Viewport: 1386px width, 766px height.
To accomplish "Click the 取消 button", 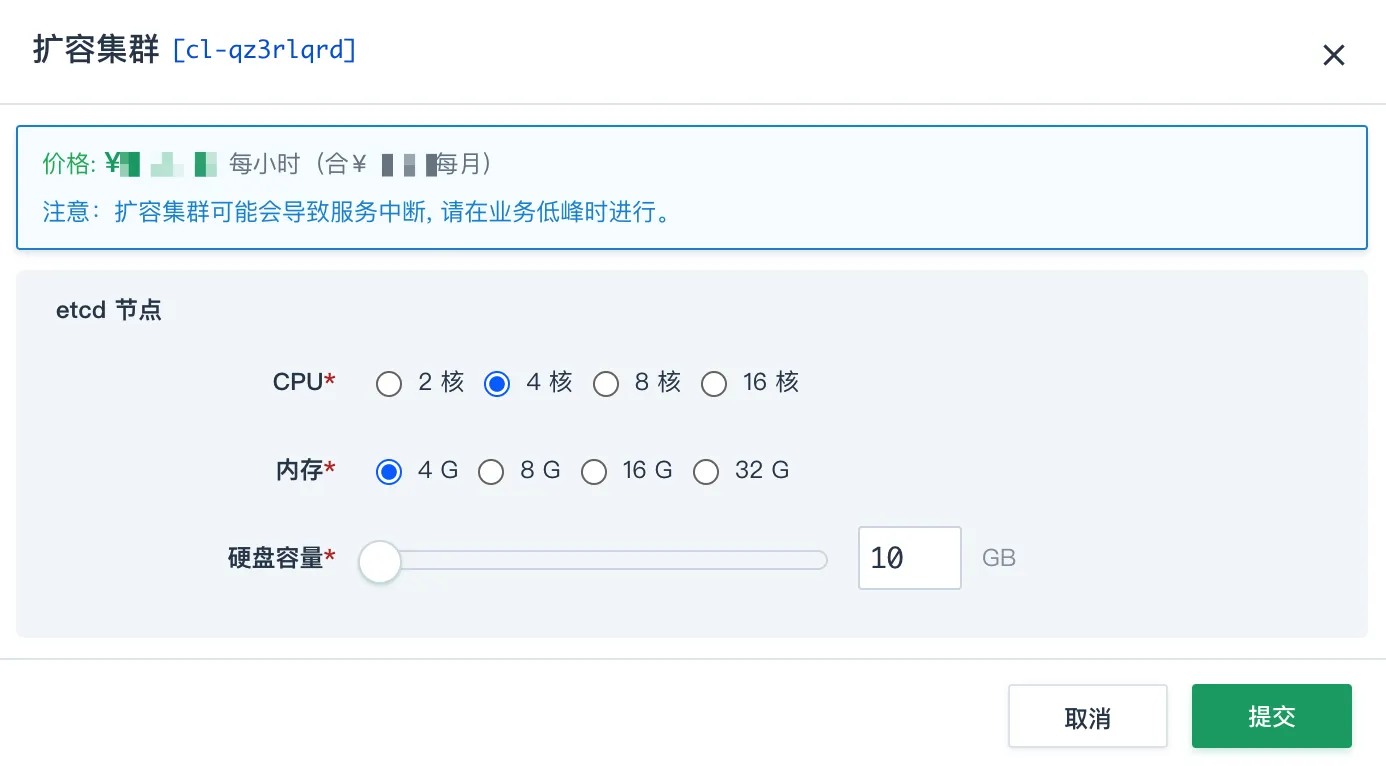I will point(1088,716).
